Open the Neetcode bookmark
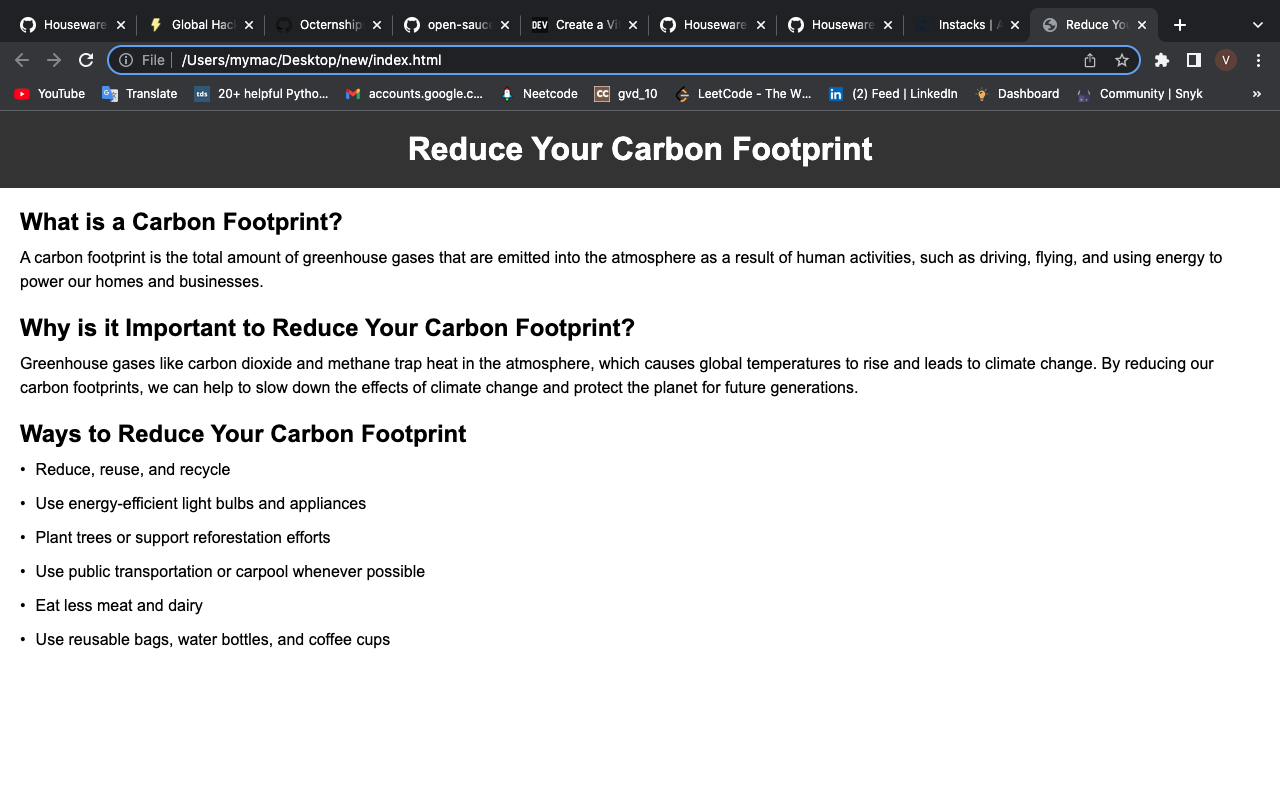 (539, 94)
